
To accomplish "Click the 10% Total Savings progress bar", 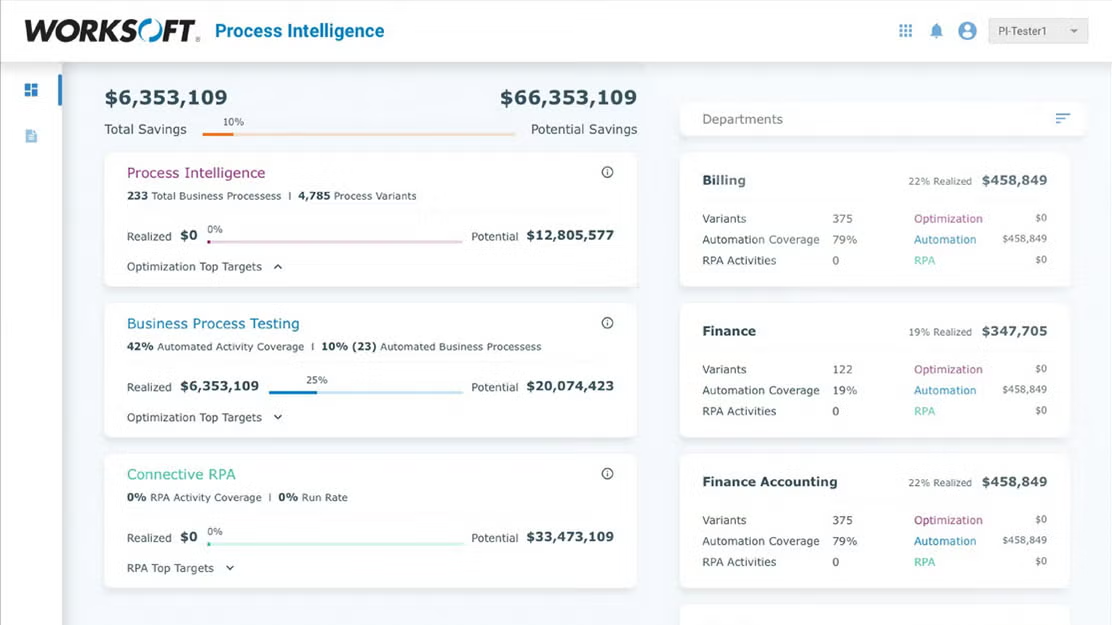I will (355, 131).
